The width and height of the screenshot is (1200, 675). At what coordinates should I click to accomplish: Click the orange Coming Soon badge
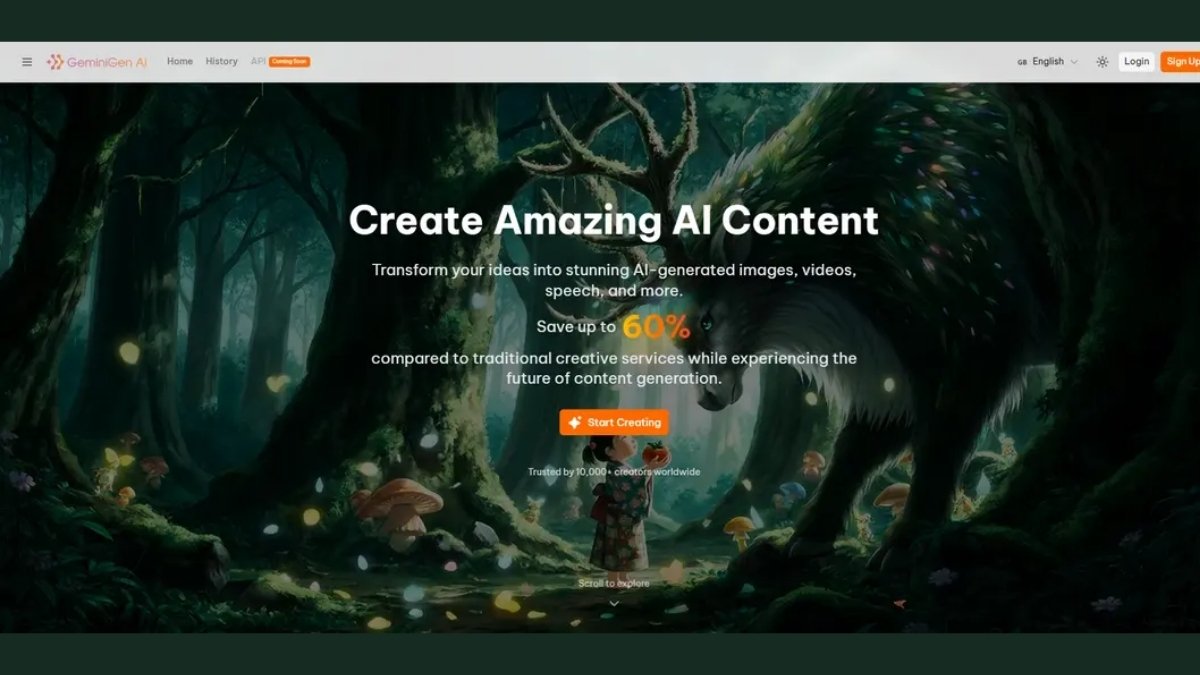[x=290, y=62]
